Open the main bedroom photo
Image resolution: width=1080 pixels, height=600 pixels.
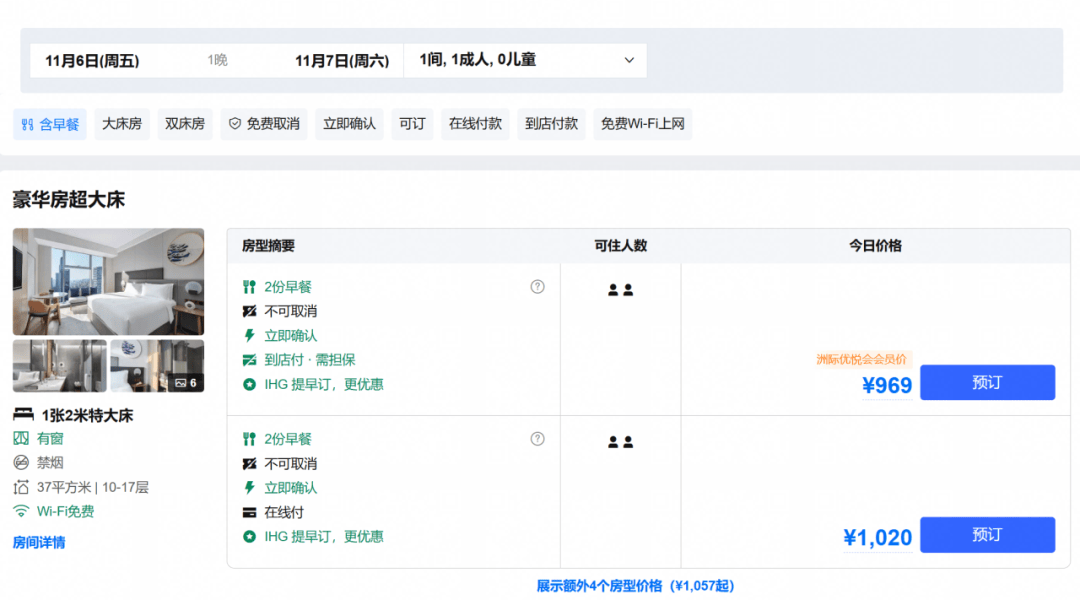108,282
